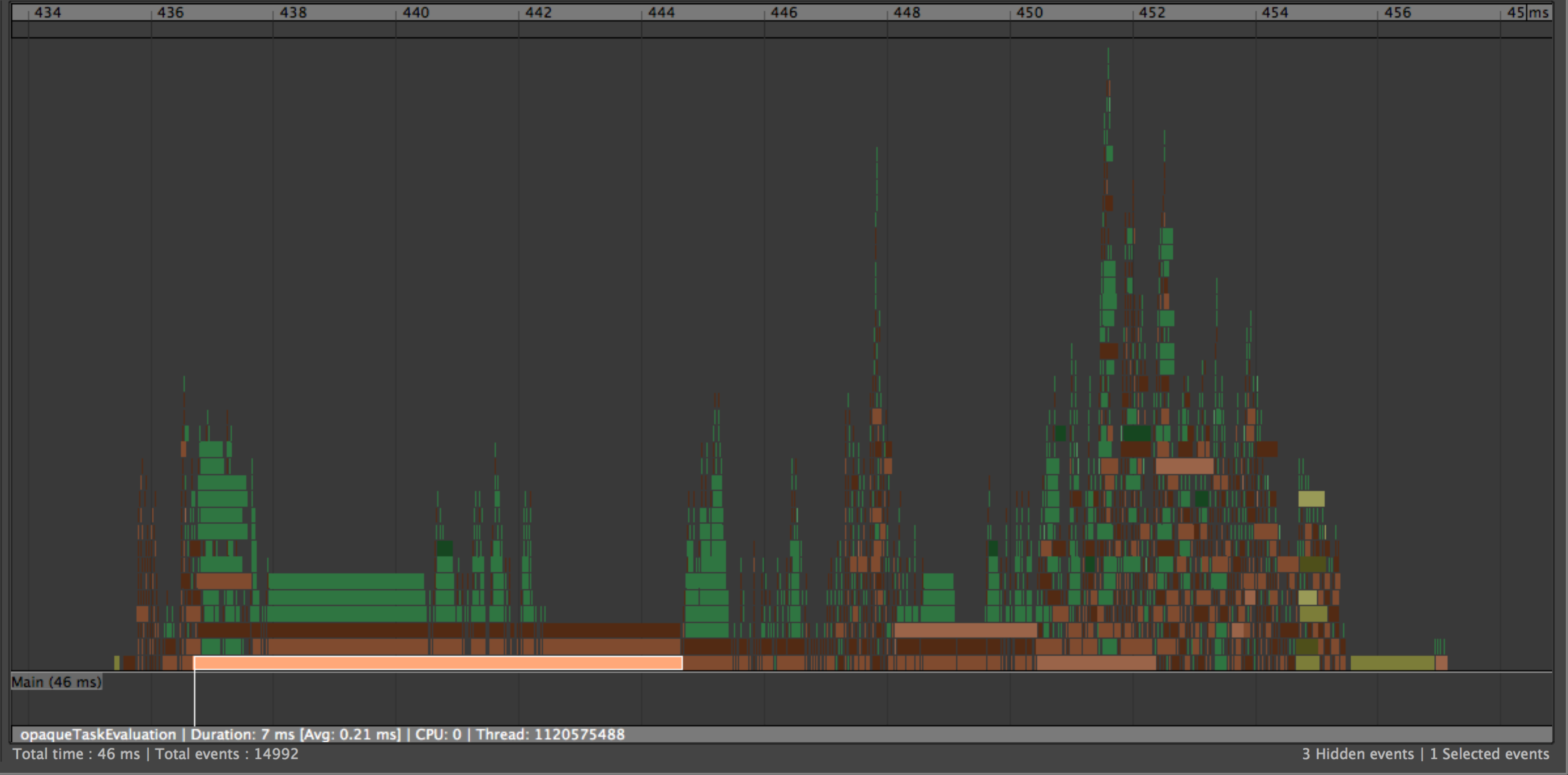Screen dimensions: 1568x775
Task: Click the small olive event at far left
Action: coord(117,663)
